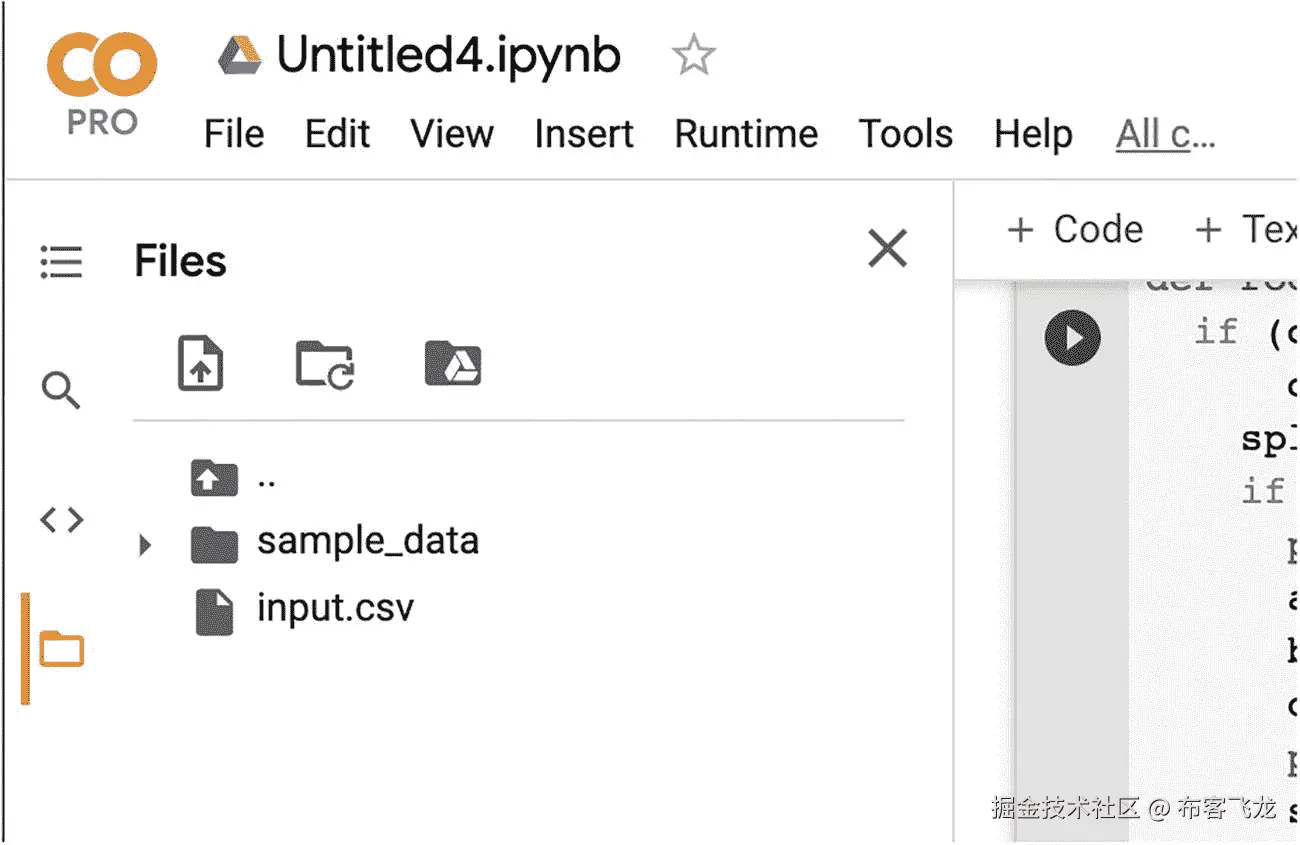
Task: Open the Runtime menu
Action: pos(746,134)
